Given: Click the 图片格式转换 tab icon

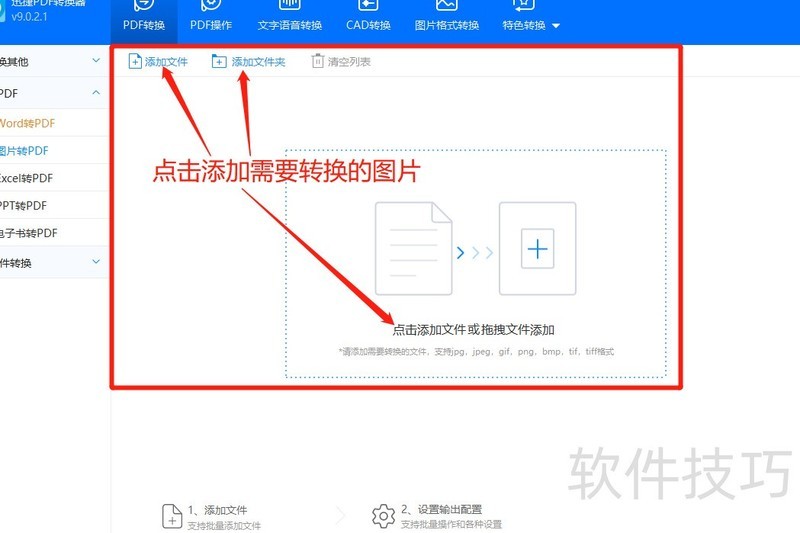Looking at the screenshot, I should coord(446,5).
